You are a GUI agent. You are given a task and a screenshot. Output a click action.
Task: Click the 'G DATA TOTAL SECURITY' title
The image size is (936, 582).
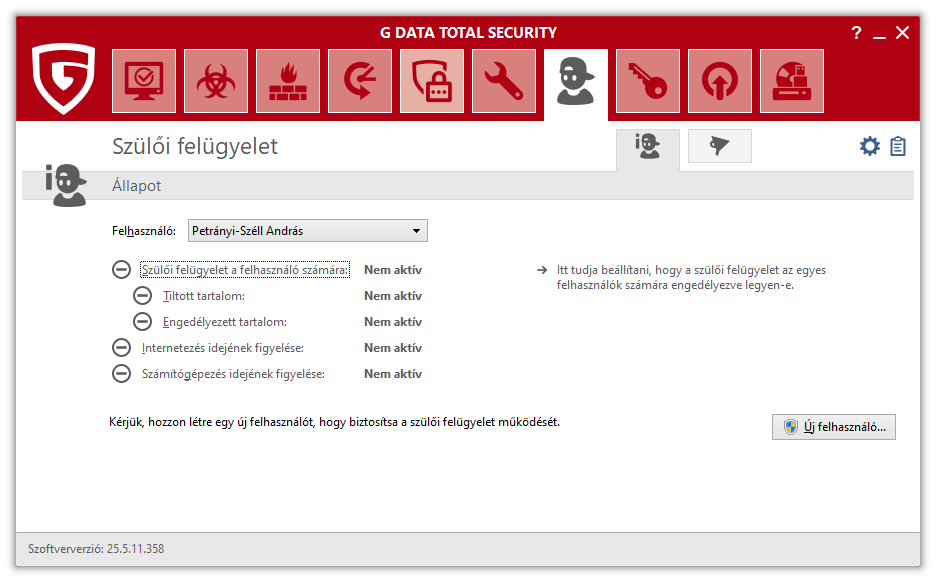(469, 33)
